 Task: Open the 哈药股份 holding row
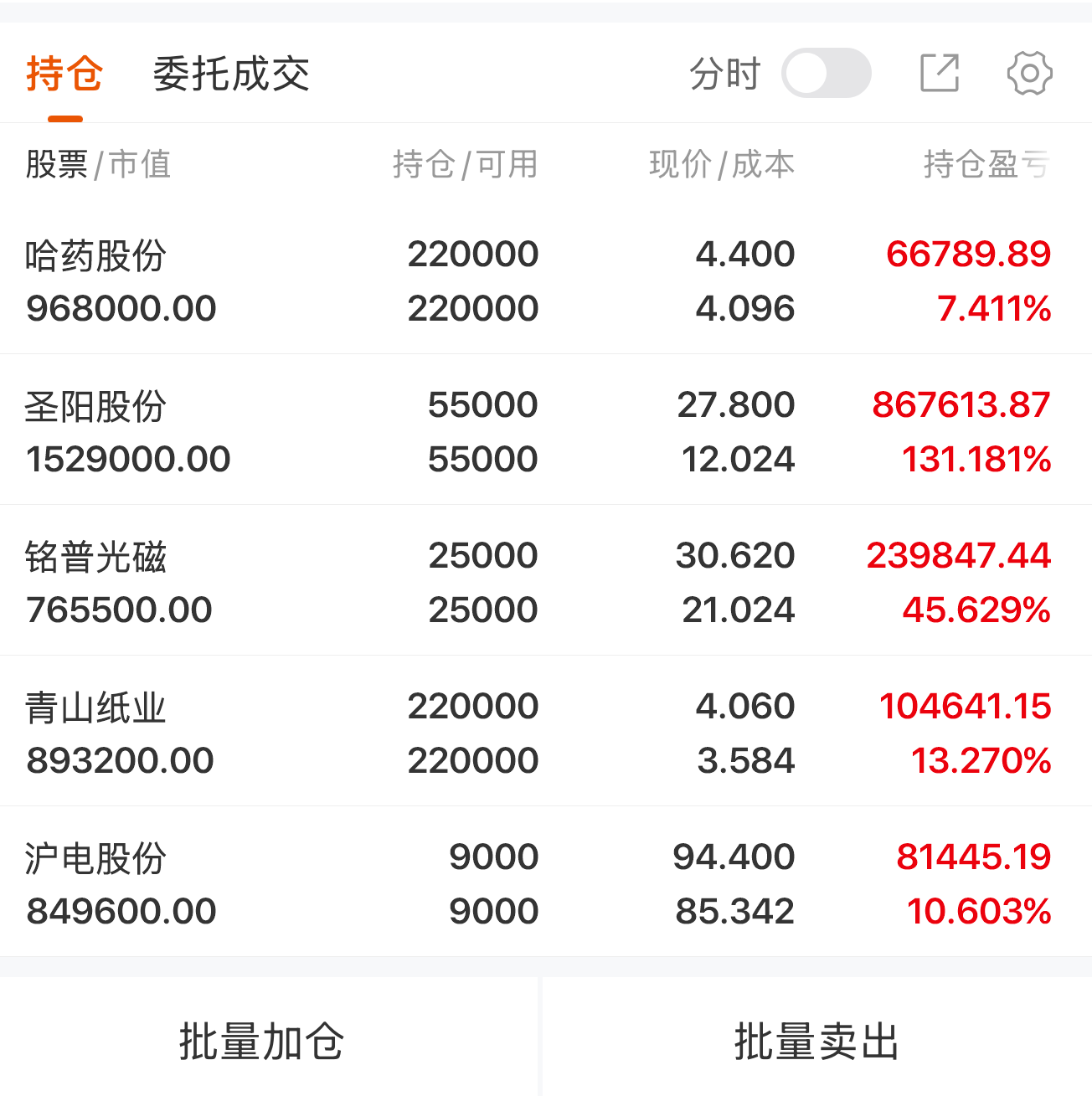click(x=546, y=280)
